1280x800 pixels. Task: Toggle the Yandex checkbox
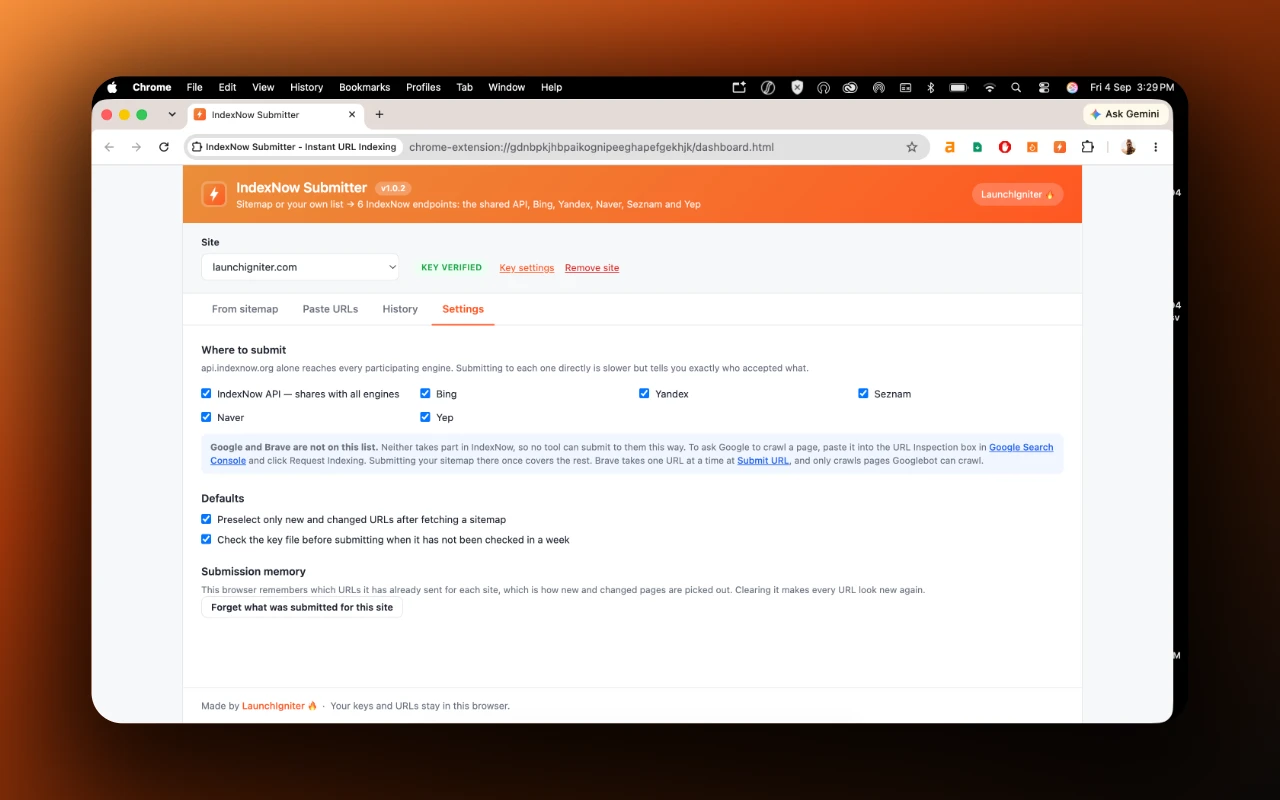click(644, 393)
